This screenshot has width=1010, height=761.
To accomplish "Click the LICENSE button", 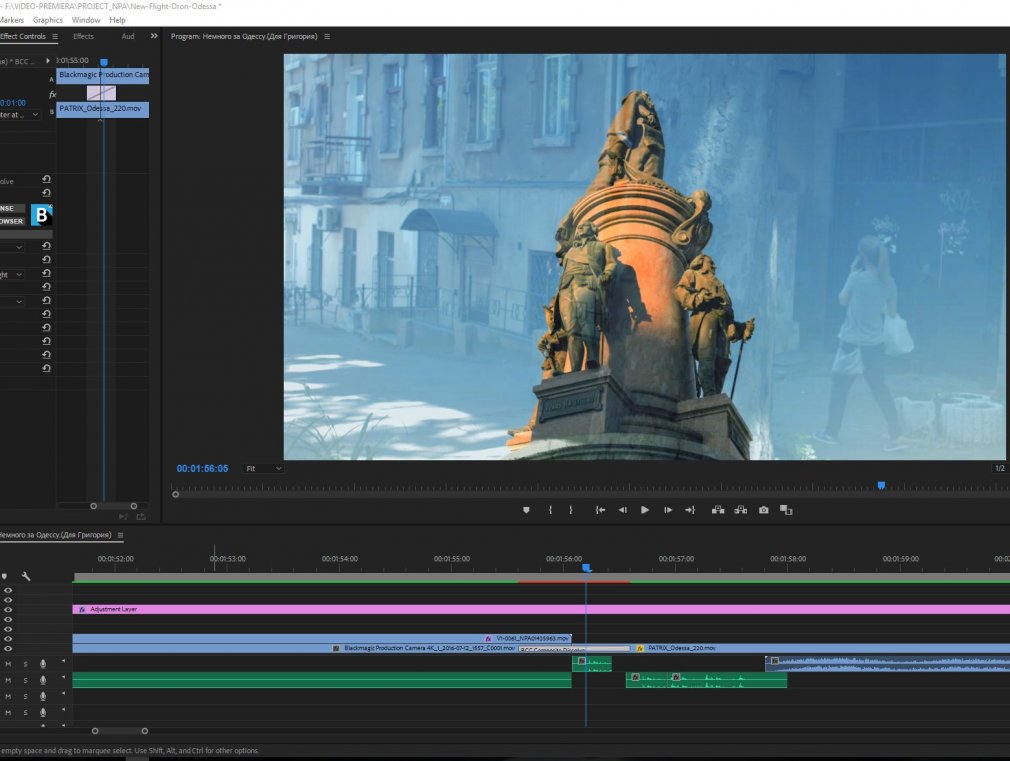I will (12, 208).
